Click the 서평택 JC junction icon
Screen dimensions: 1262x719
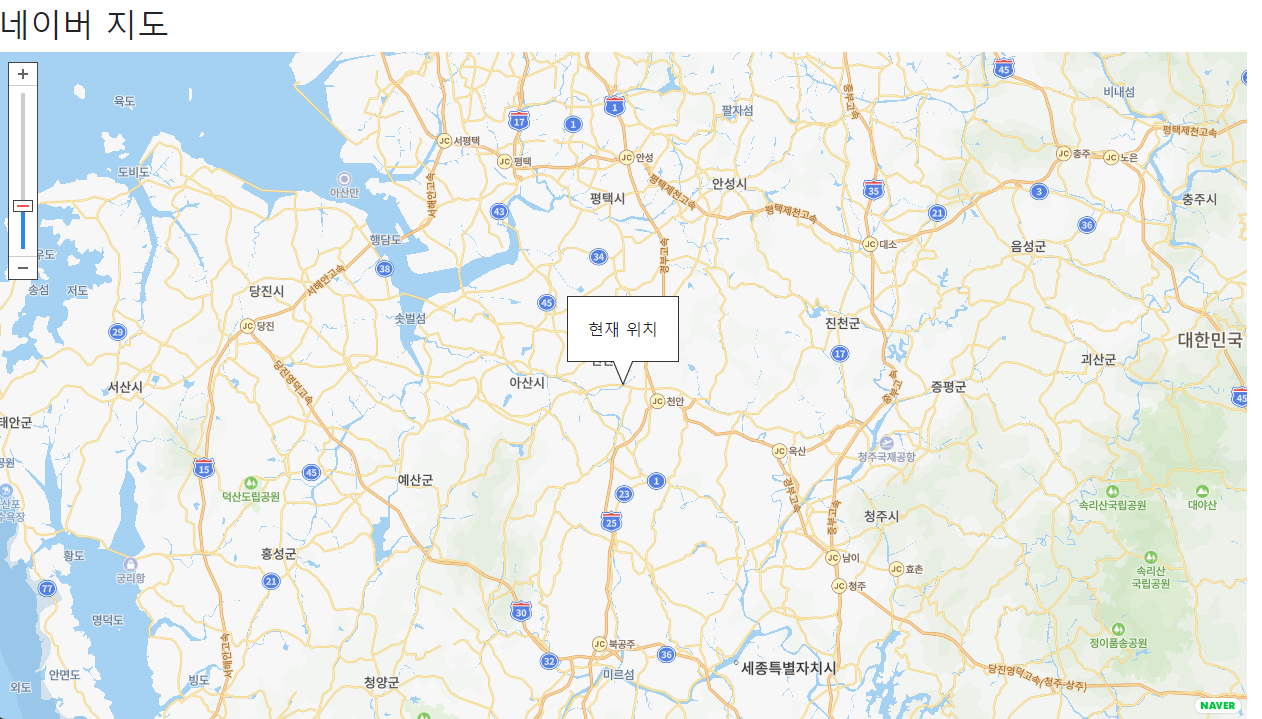[x=444, y=141]
